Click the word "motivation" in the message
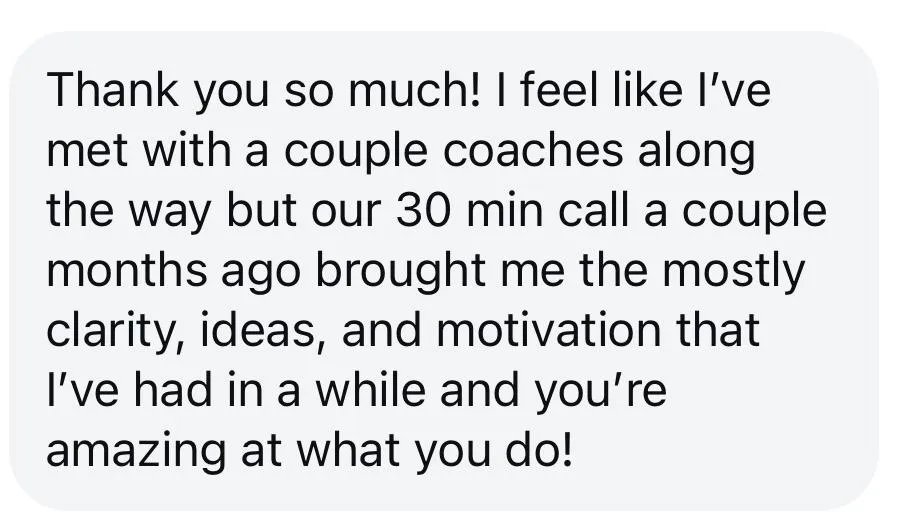The width and height of the screenshot is (913, 528). pyautogui.click(x=548, y=331)
